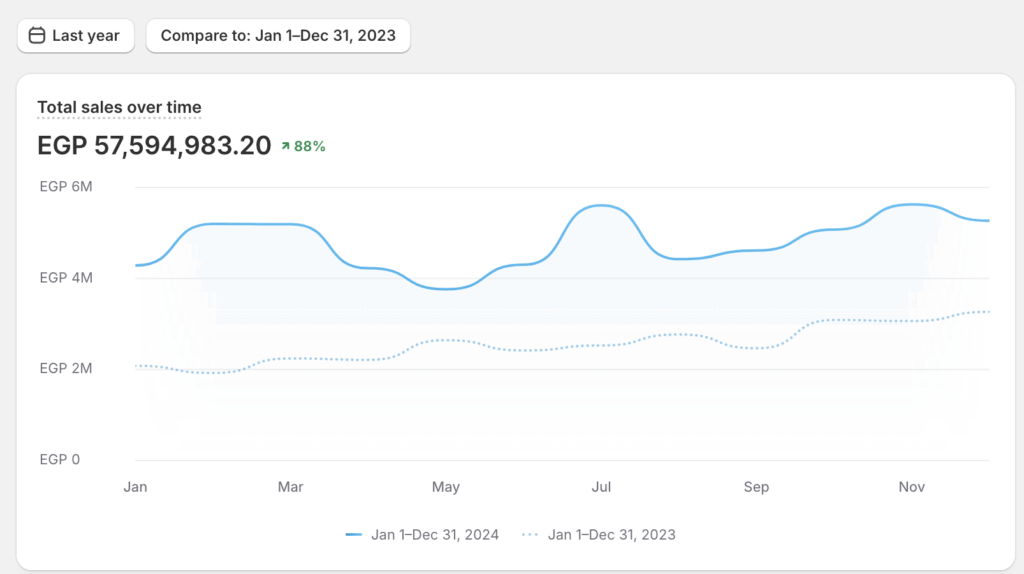Click the EGP 4M y-axis label
This screenshot has height=574, width=1024.
[66, 278]
